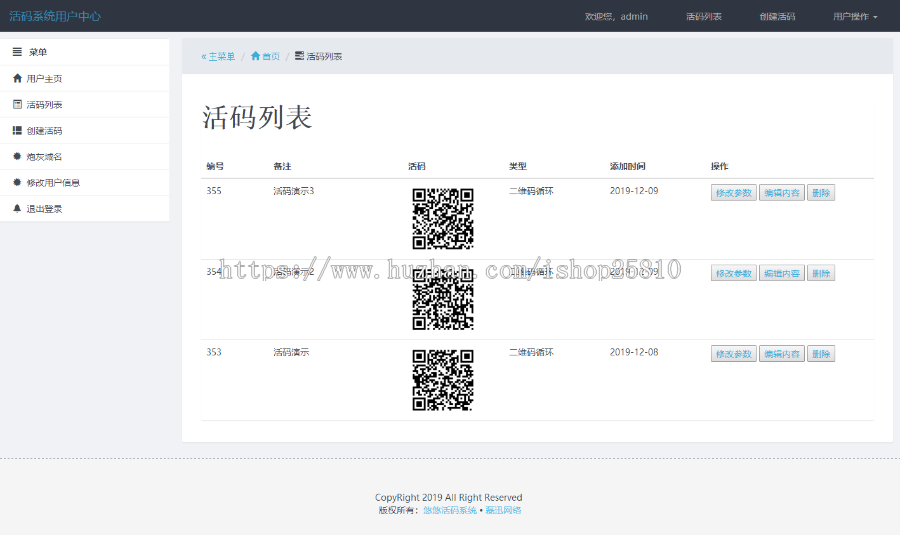Click 二维码循环 type in row 353
The height and width of the screenshot is (535, 900).
pyautogui.click(x=531, y=352)
